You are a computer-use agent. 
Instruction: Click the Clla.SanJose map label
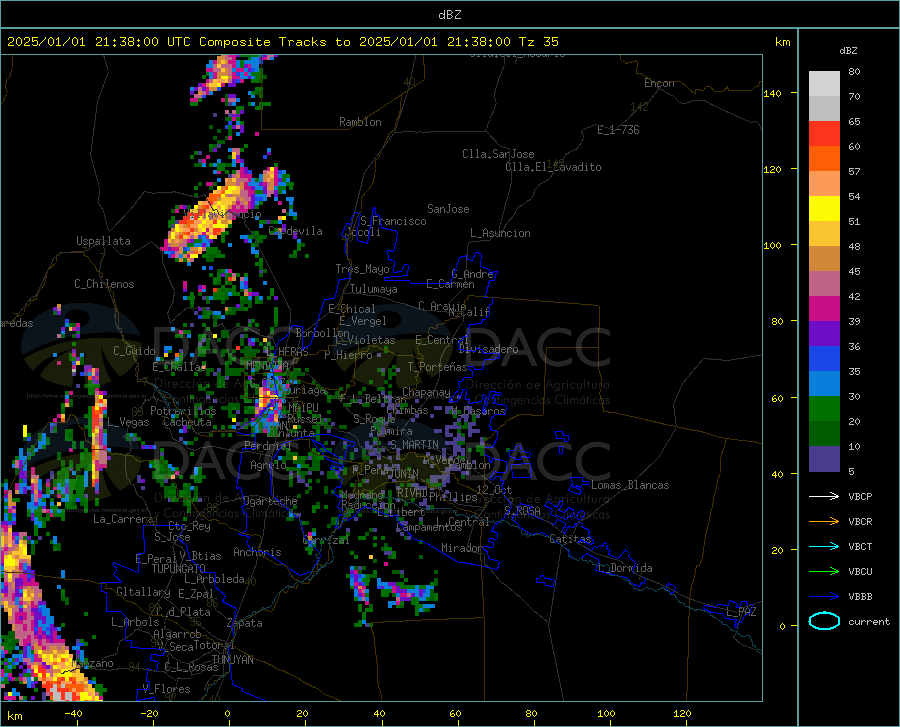pos(498,154)
